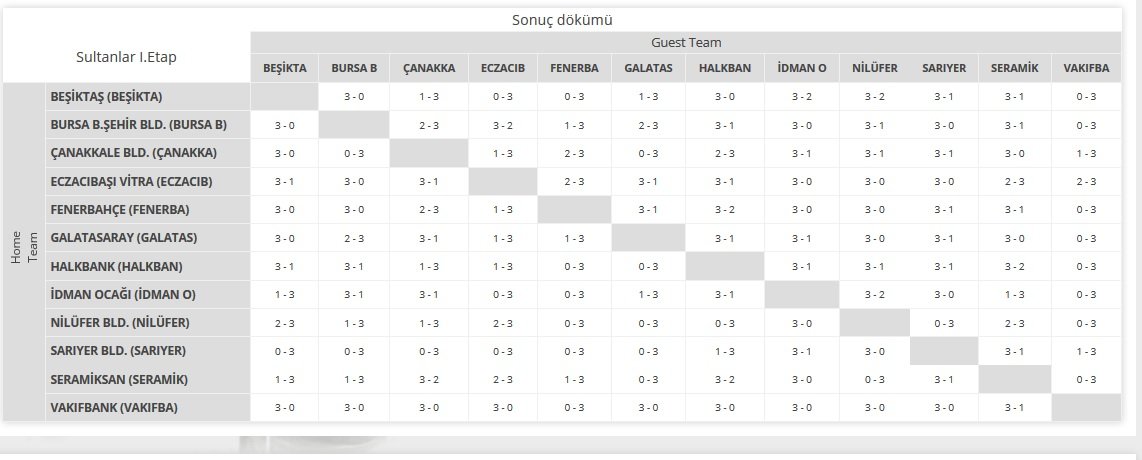
Task: Click the empty gray cell in Halkbank row
Action: click(725, 267)
